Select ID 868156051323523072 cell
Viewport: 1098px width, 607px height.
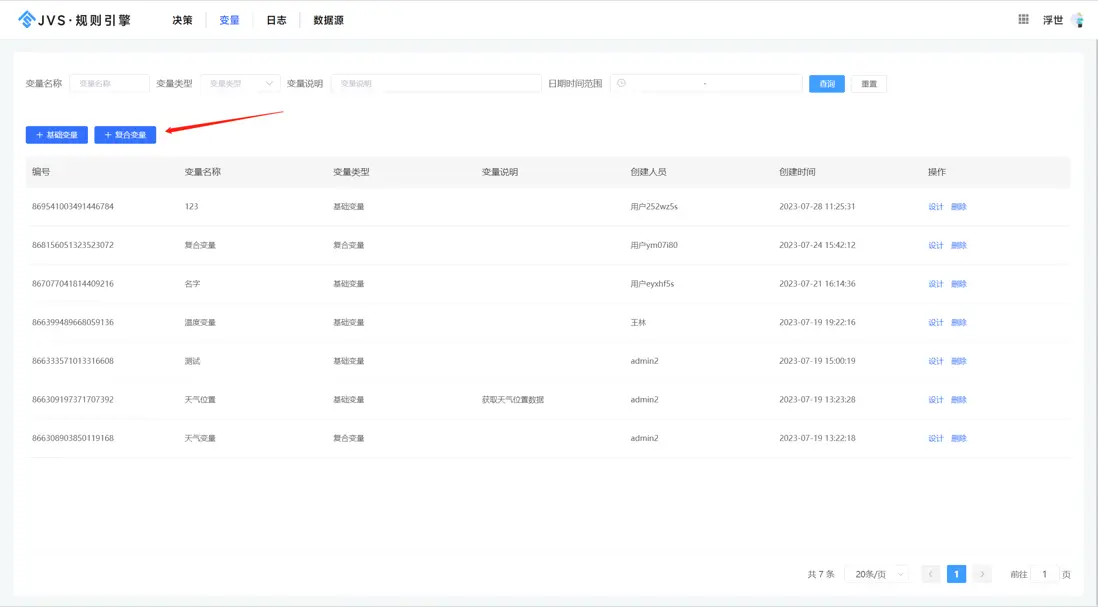point(73,245)
